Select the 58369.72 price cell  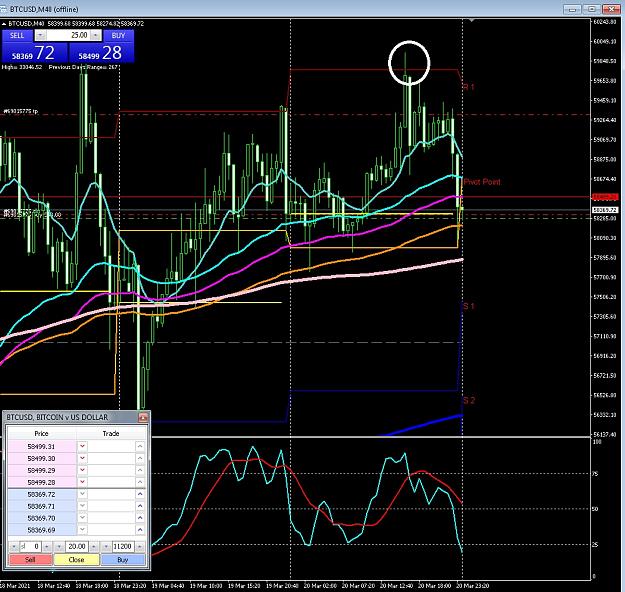coord(42,494)
